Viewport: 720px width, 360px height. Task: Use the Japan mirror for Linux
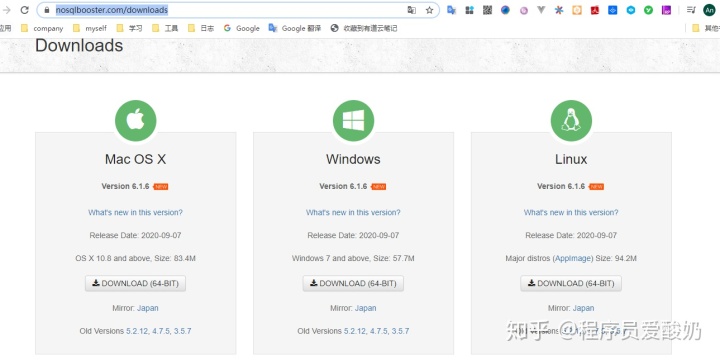(x=584, y=308)
